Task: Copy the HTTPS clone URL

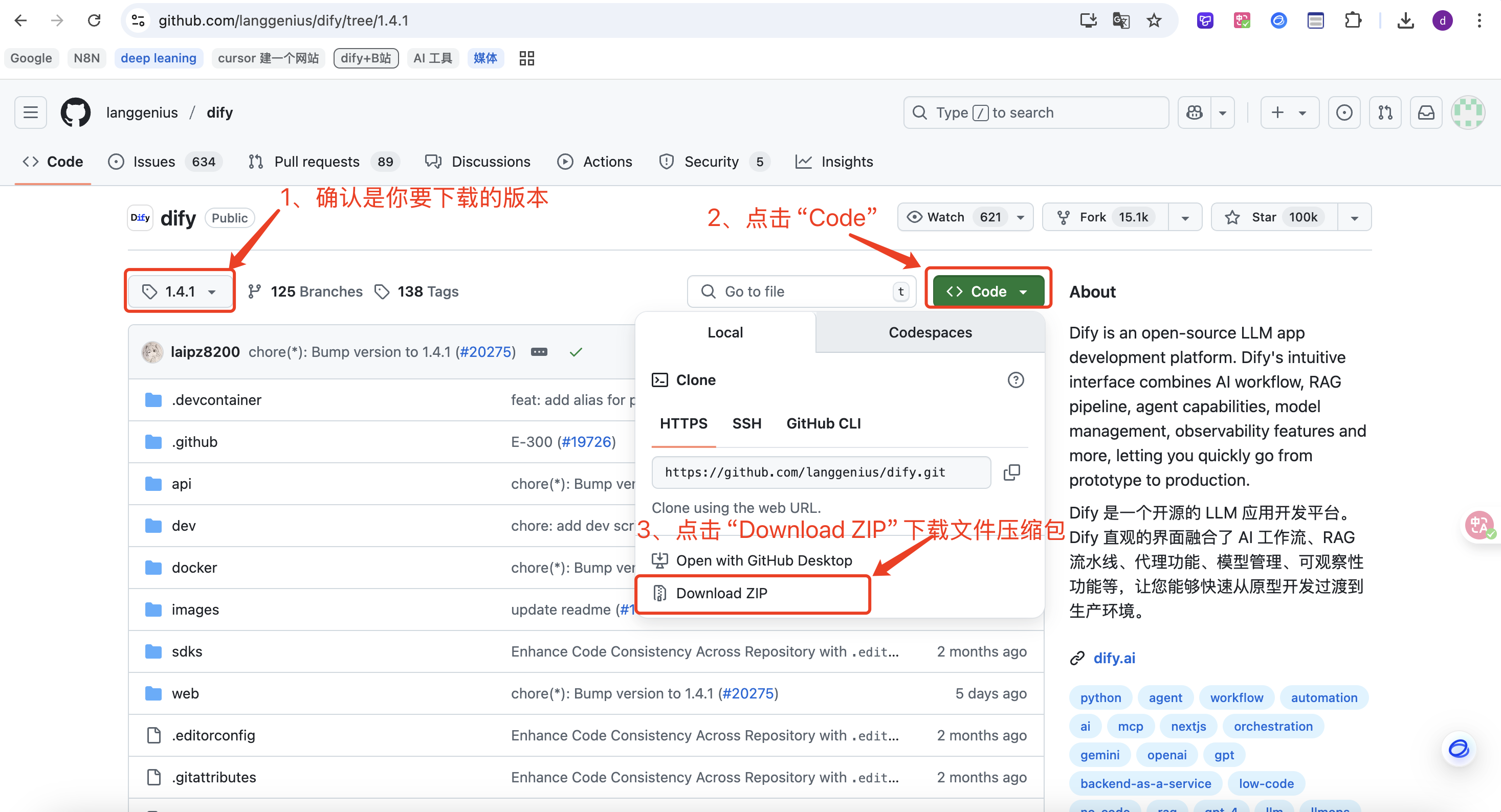Action: 1012,472
